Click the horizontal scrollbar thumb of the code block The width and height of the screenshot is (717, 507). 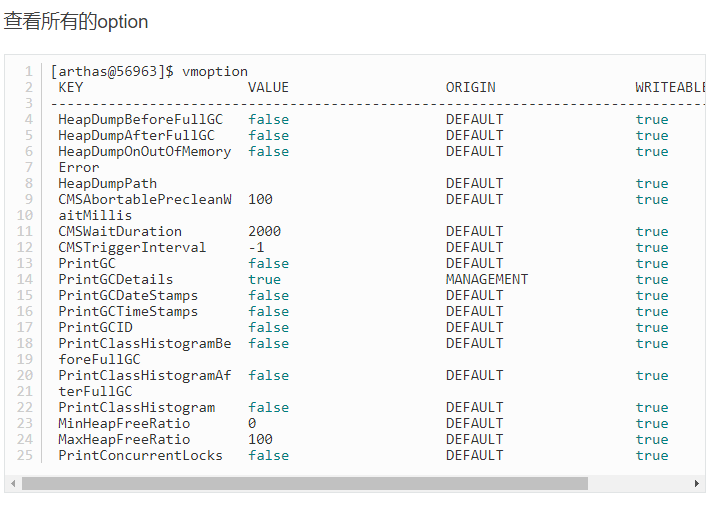pos(305,483)
